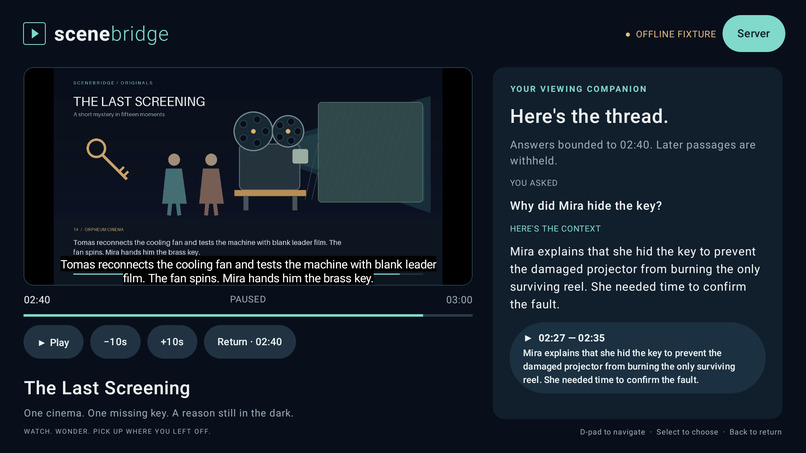Click the film projector illustration
The width and height of the screenshot is (806, 453).
click(270, 161)
